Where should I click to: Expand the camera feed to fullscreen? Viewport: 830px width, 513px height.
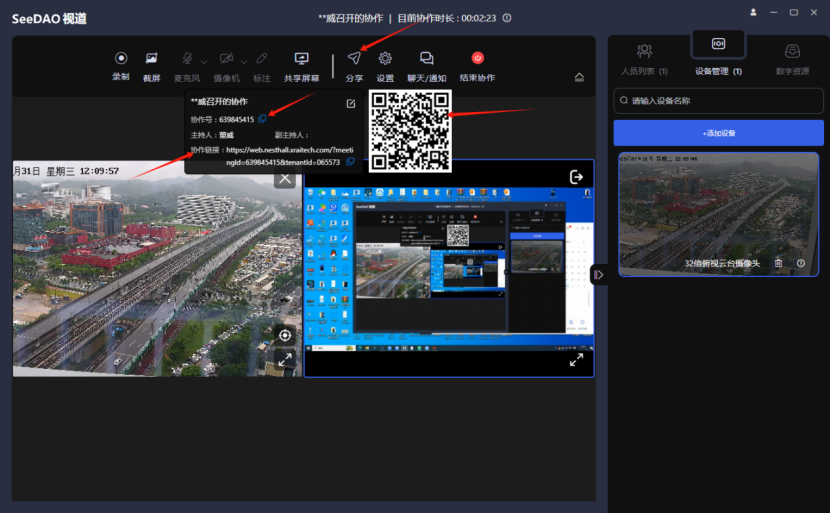[x=285, y=359]
